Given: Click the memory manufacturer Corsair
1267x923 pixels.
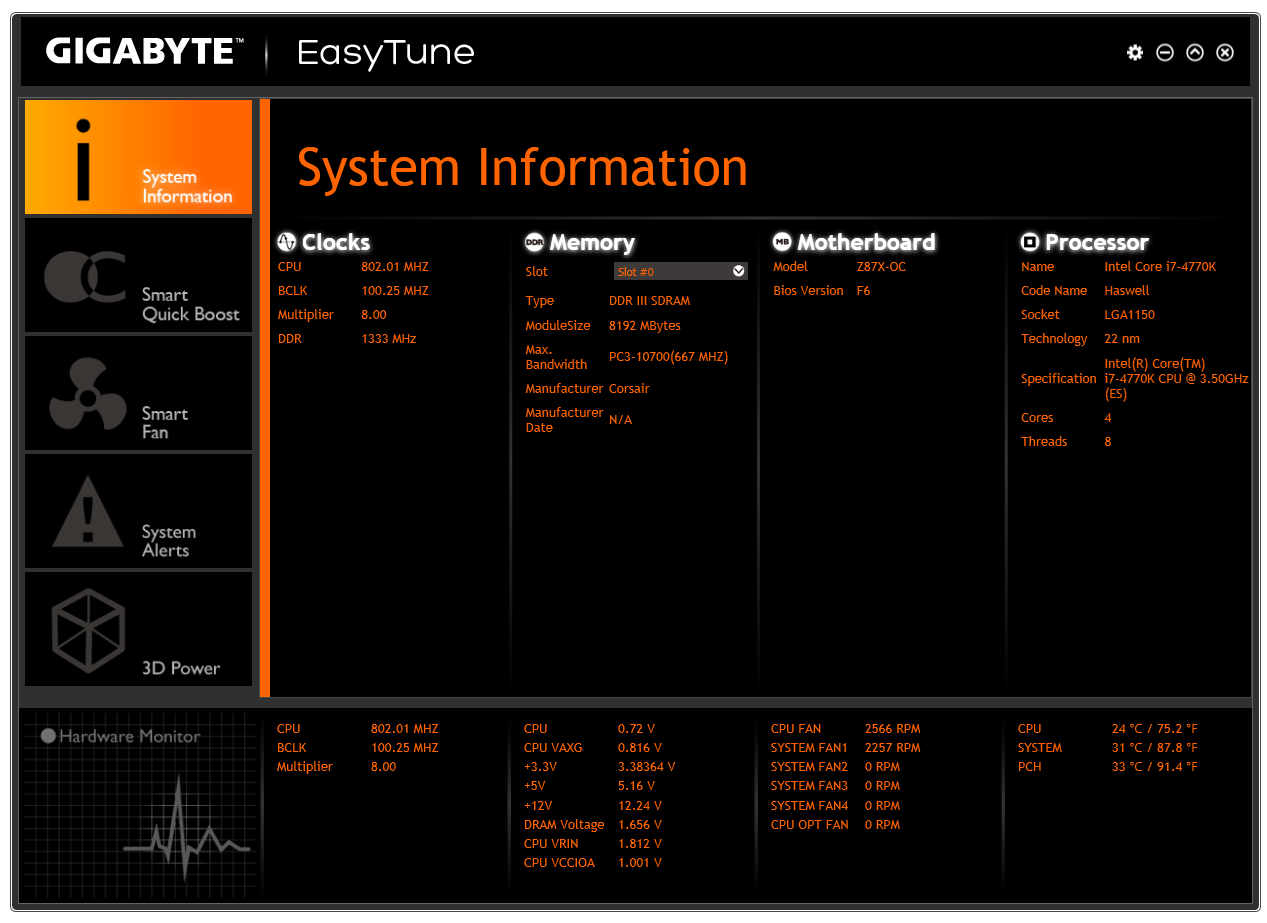Looking at the screenshot, I should point(630,389).
